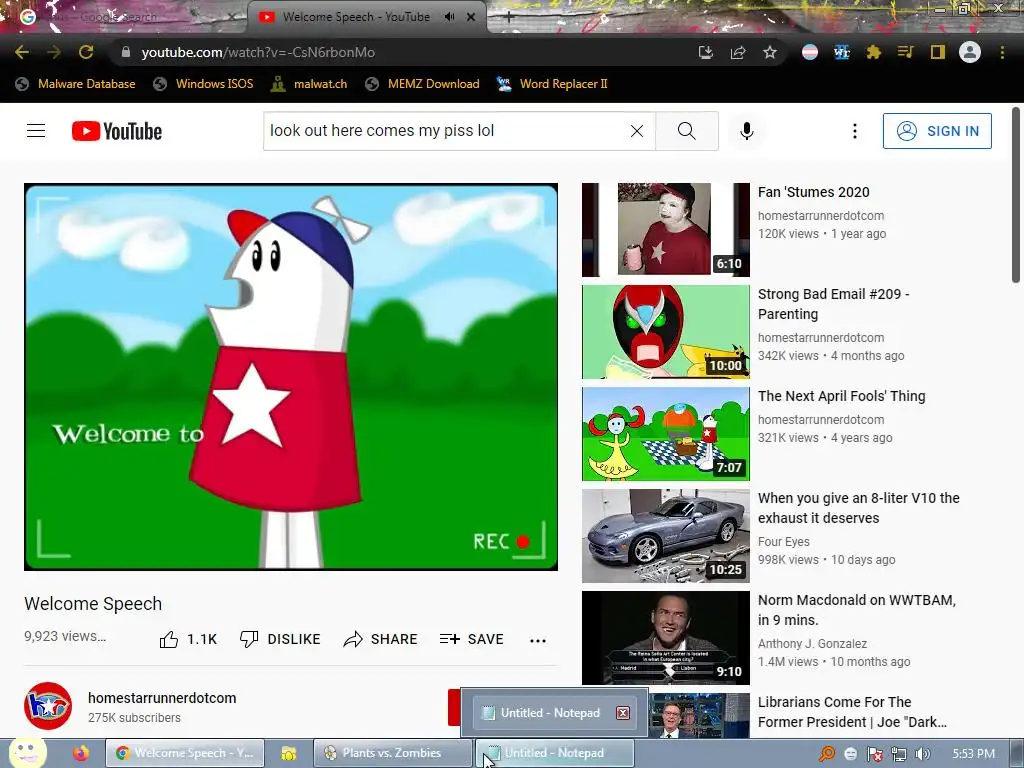Open the Word Replacer II bookmark
1024x768 pixels.
[552, 84]
